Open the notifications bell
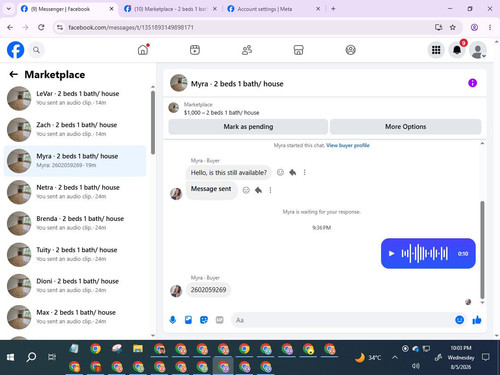This screenshot has height=375, width=500. pos(457,50)
